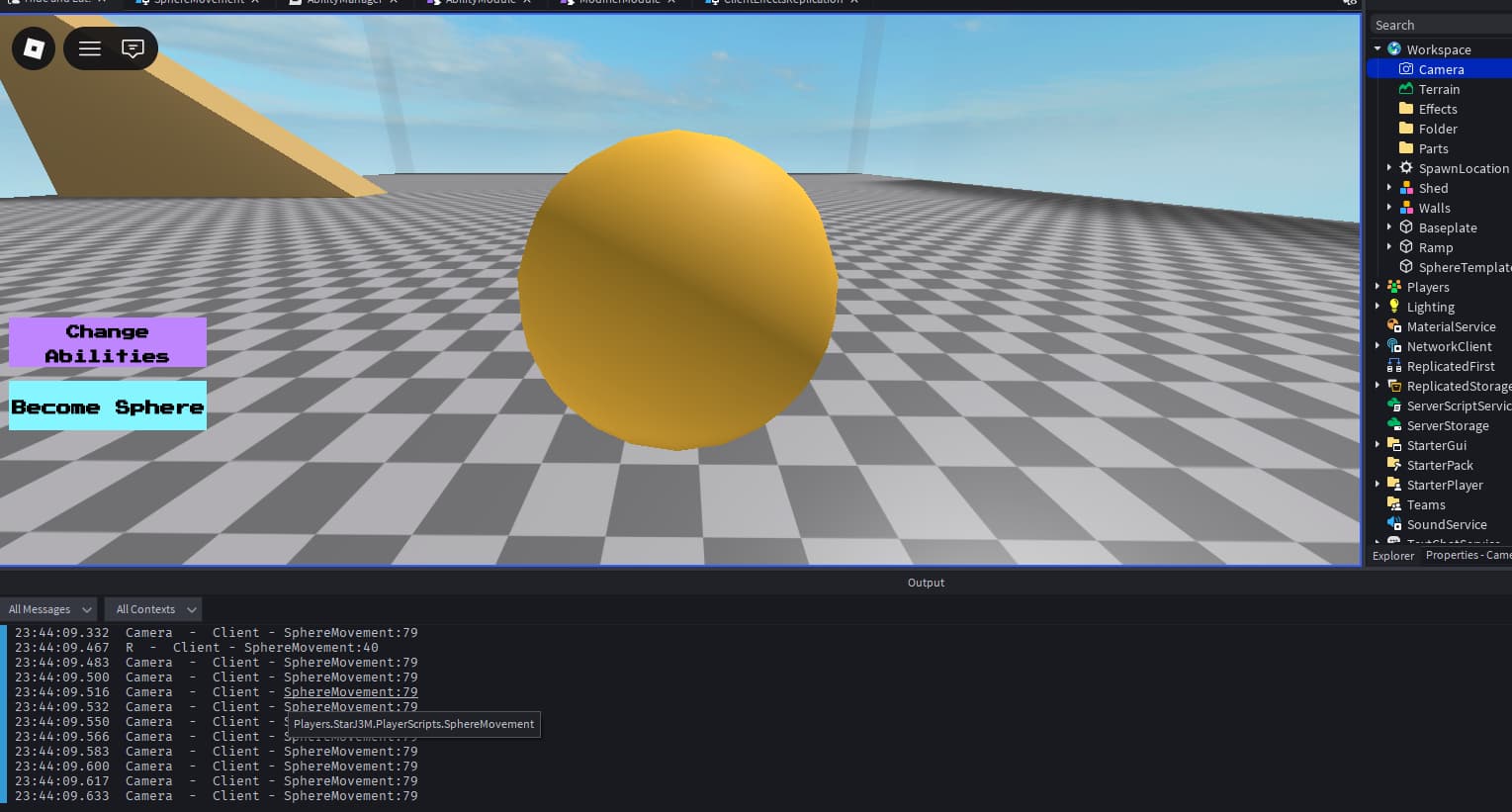Click the Change Abilities button
The height and width of the screenshot is (812, 1512).
[x=108, y=342]
